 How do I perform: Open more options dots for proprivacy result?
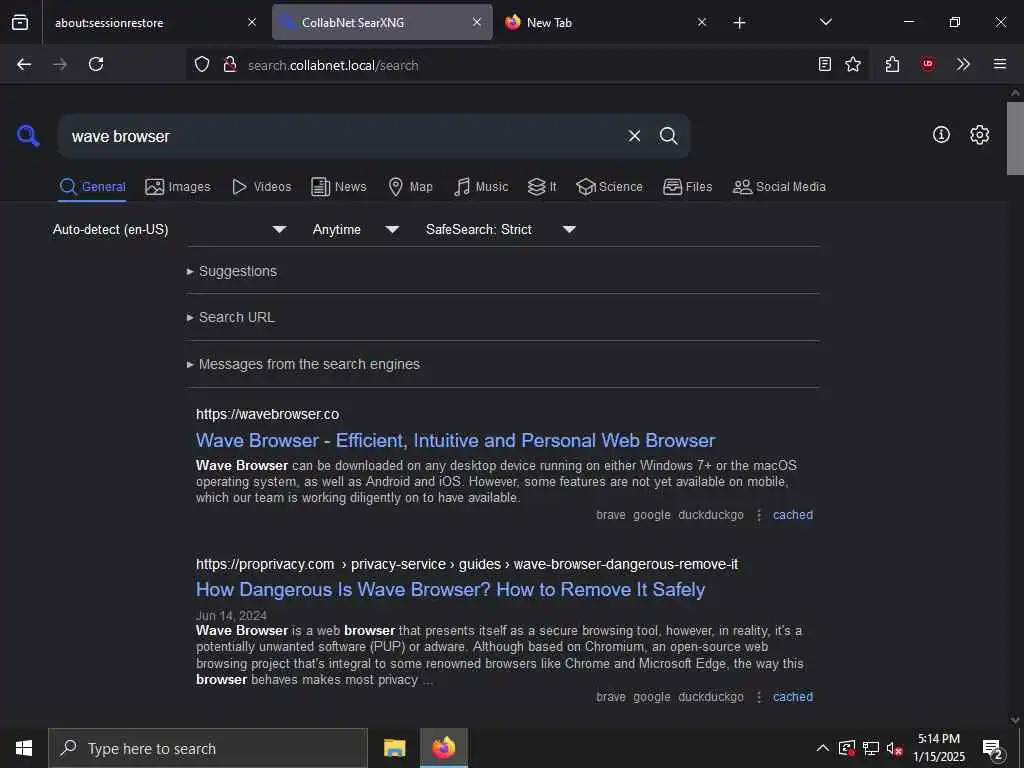(x=758, y=697)
